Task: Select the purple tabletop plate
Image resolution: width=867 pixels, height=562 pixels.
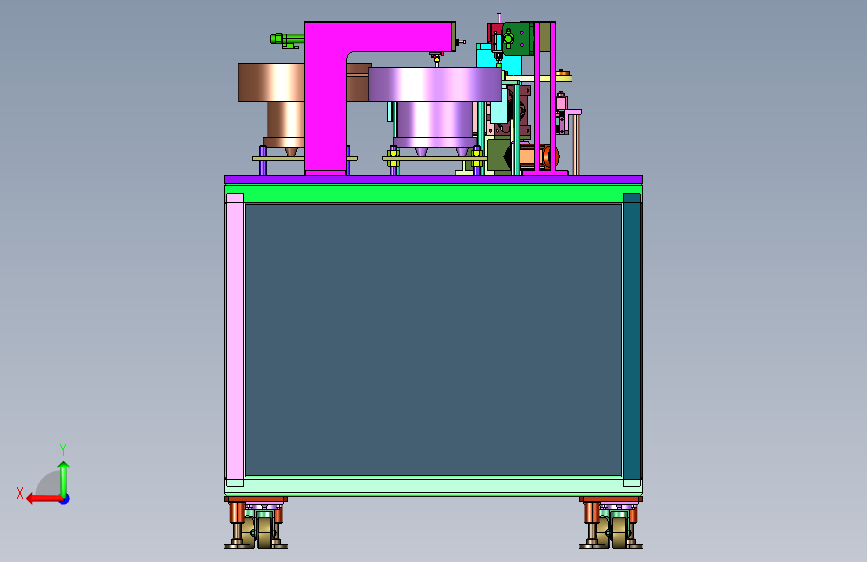Action: click(434, 180)
